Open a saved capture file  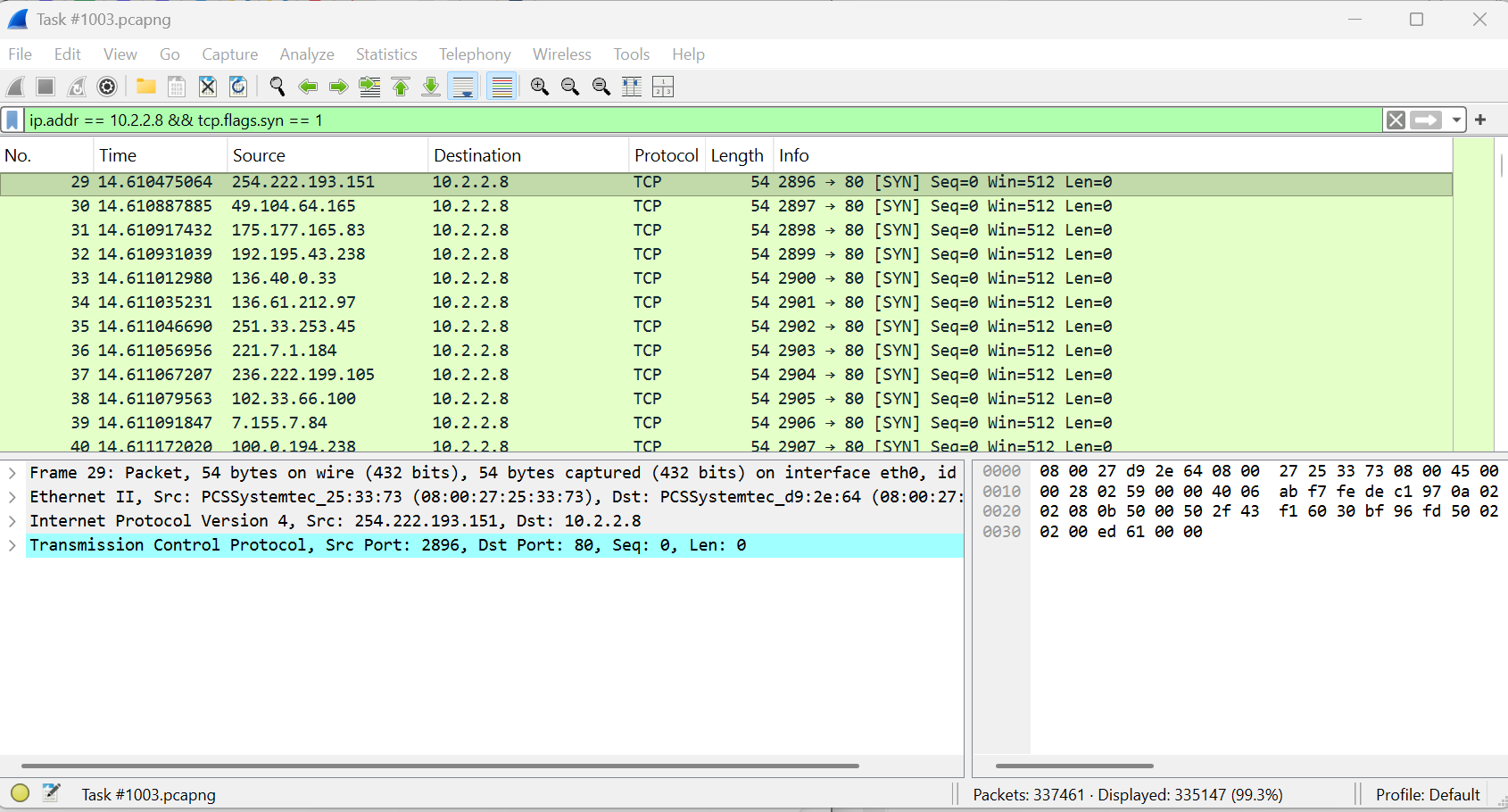click(x=145, y=87)
